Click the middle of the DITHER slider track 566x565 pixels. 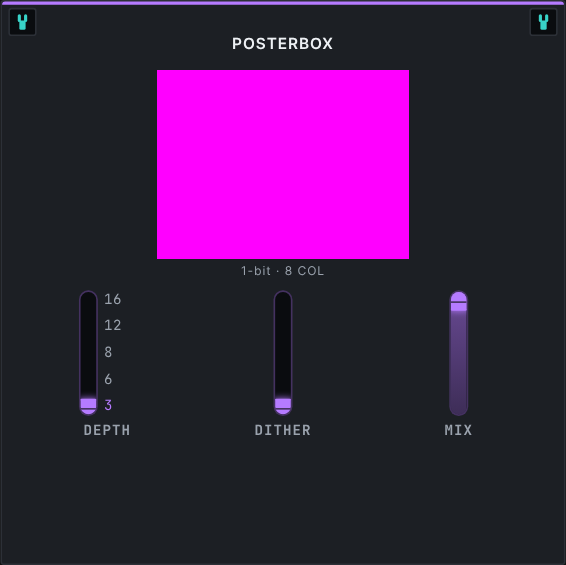[x=283, y=353]
